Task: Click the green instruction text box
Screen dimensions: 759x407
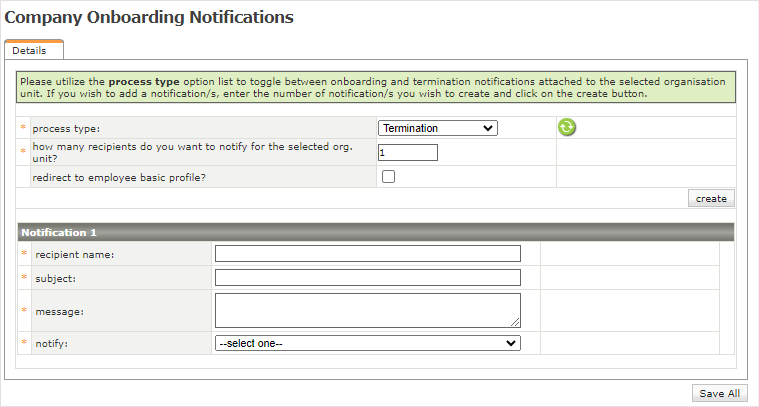Action: (x=375, y=87)
